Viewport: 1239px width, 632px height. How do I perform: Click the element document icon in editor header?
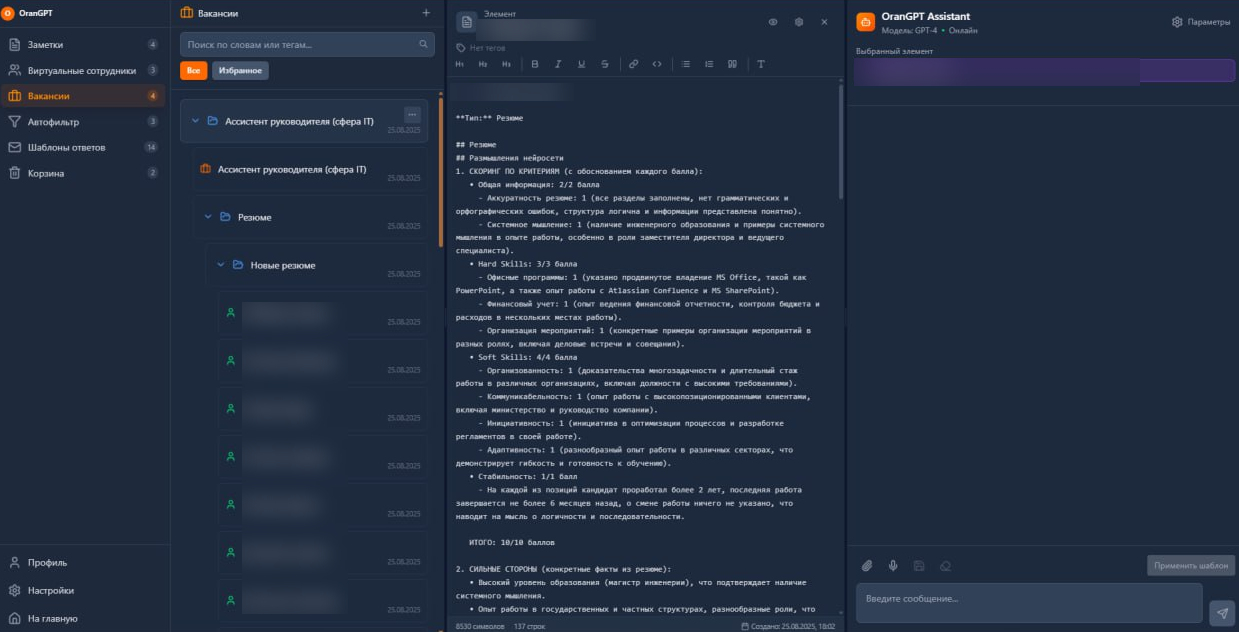466,22
